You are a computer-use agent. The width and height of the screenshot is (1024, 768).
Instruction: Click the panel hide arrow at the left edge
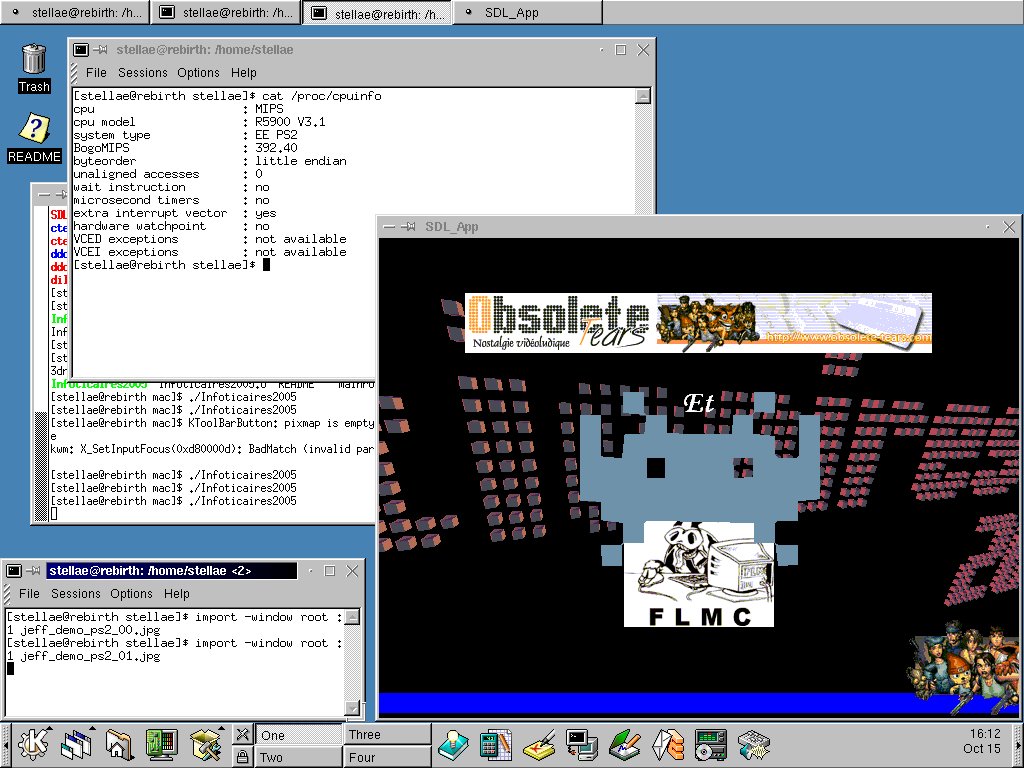(5, 744)
